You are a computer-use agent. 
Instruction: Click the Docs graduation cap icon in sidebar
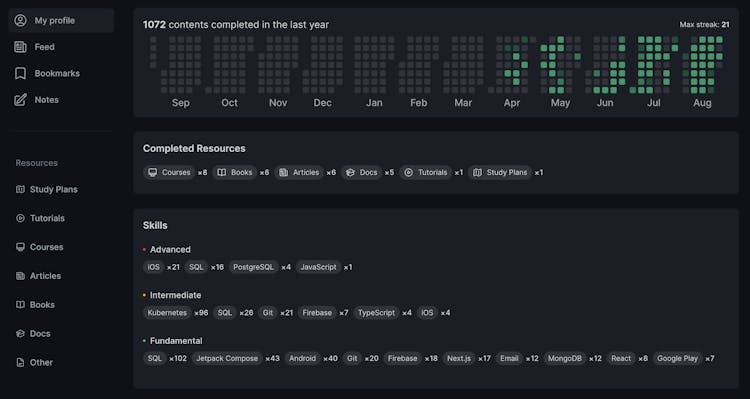(20, 333)
